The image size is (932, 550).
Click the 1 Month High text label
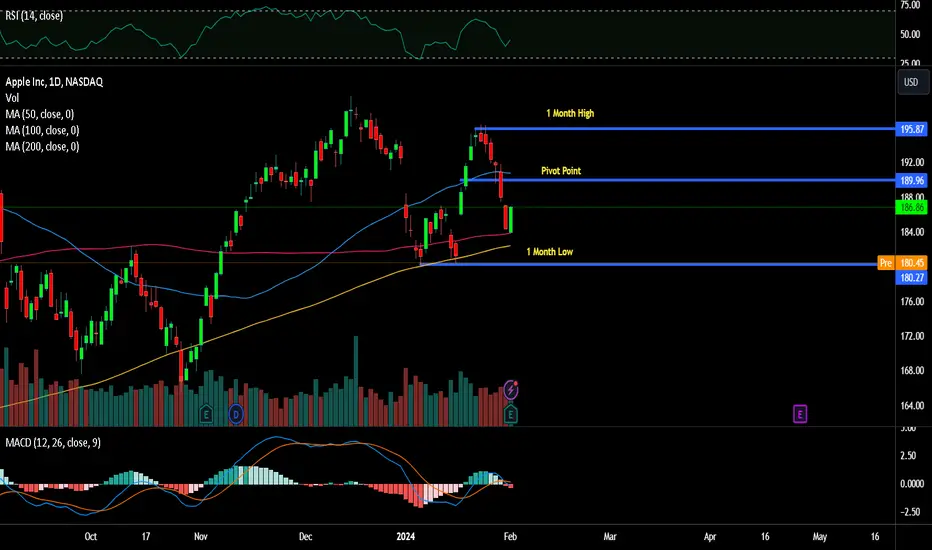(570, 114)
